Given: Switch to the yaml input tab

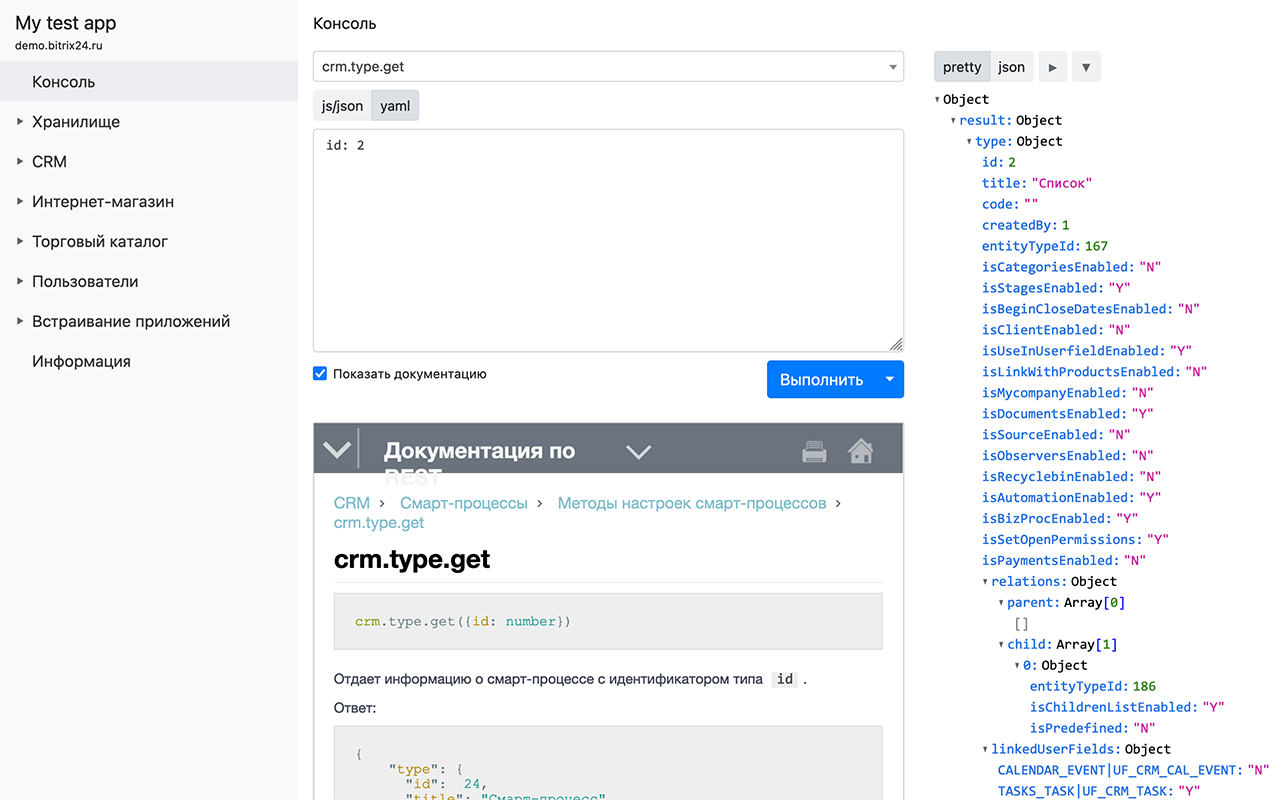Looking at the screenshot, I should (395, 106).
